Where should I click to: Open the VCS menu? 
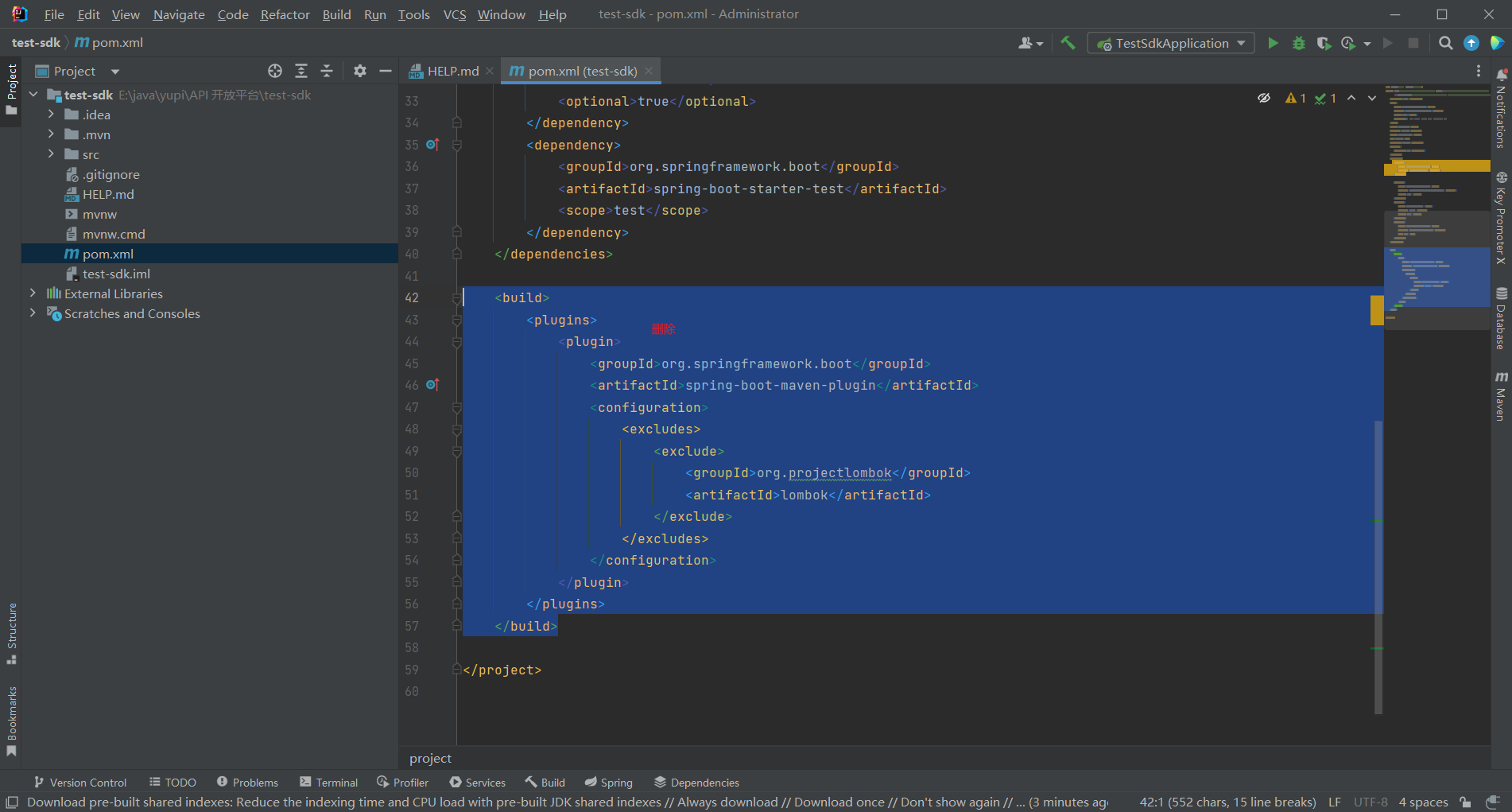click(455, 14)
